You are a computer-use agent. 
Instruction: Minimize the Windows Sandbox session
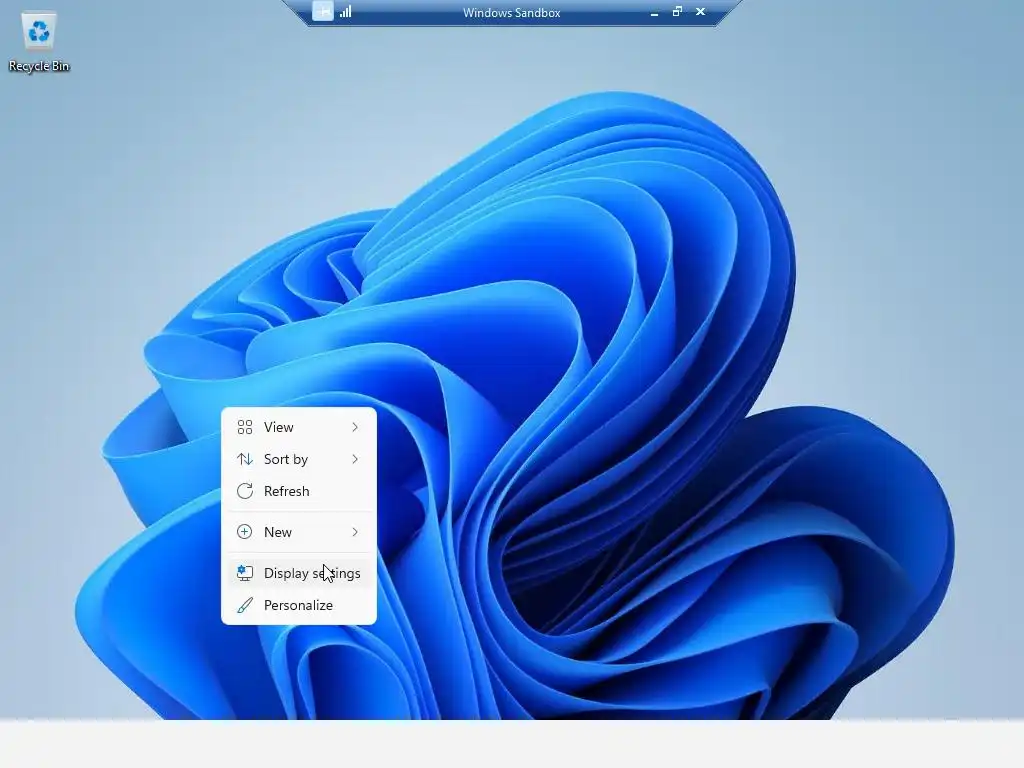click(654, 12)
